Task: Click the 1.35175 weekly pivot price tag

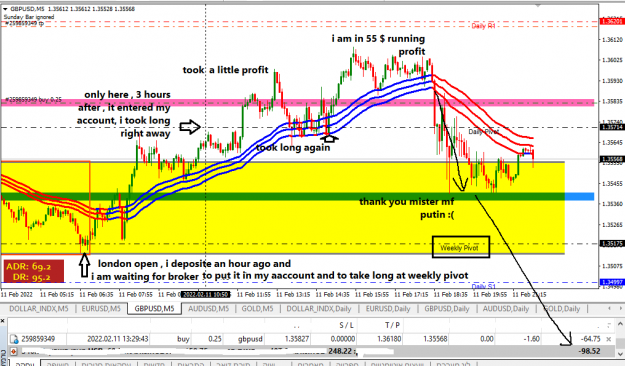Action: (x=612, y=244)
